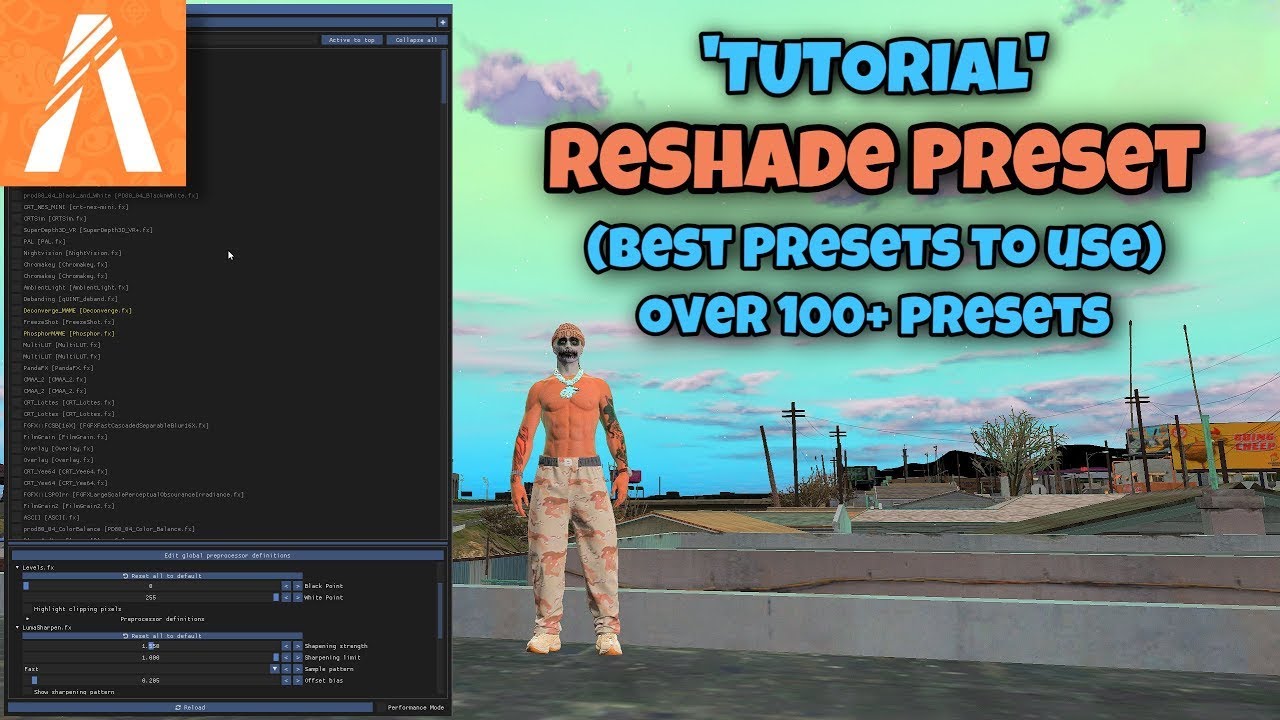Select row 'FGFX::LSPOIrr' effect
The image size is (1280, 720).
[133, 494]
